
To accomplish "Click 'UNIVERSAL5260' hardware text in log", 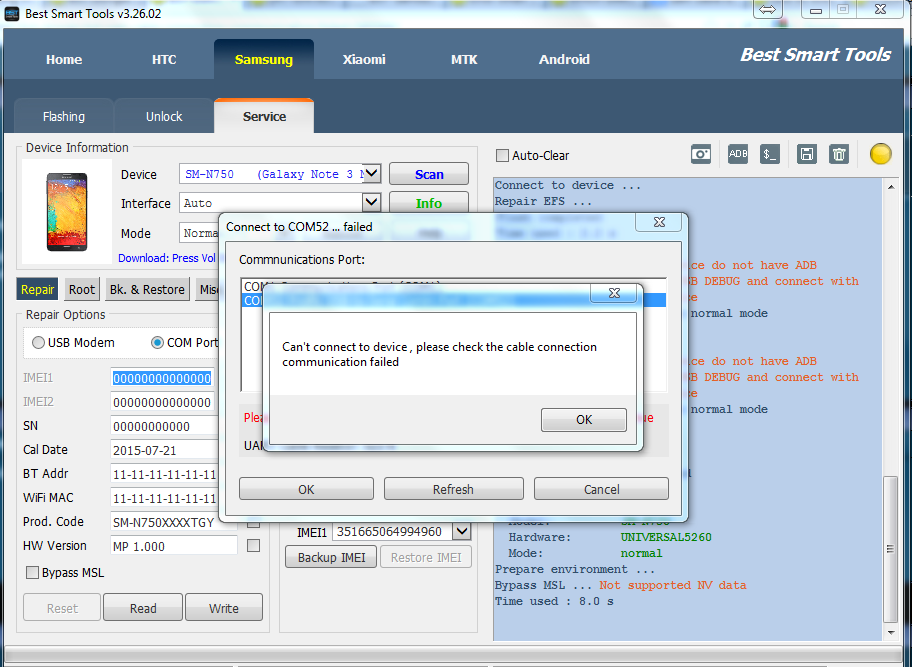I will (666, 537).
